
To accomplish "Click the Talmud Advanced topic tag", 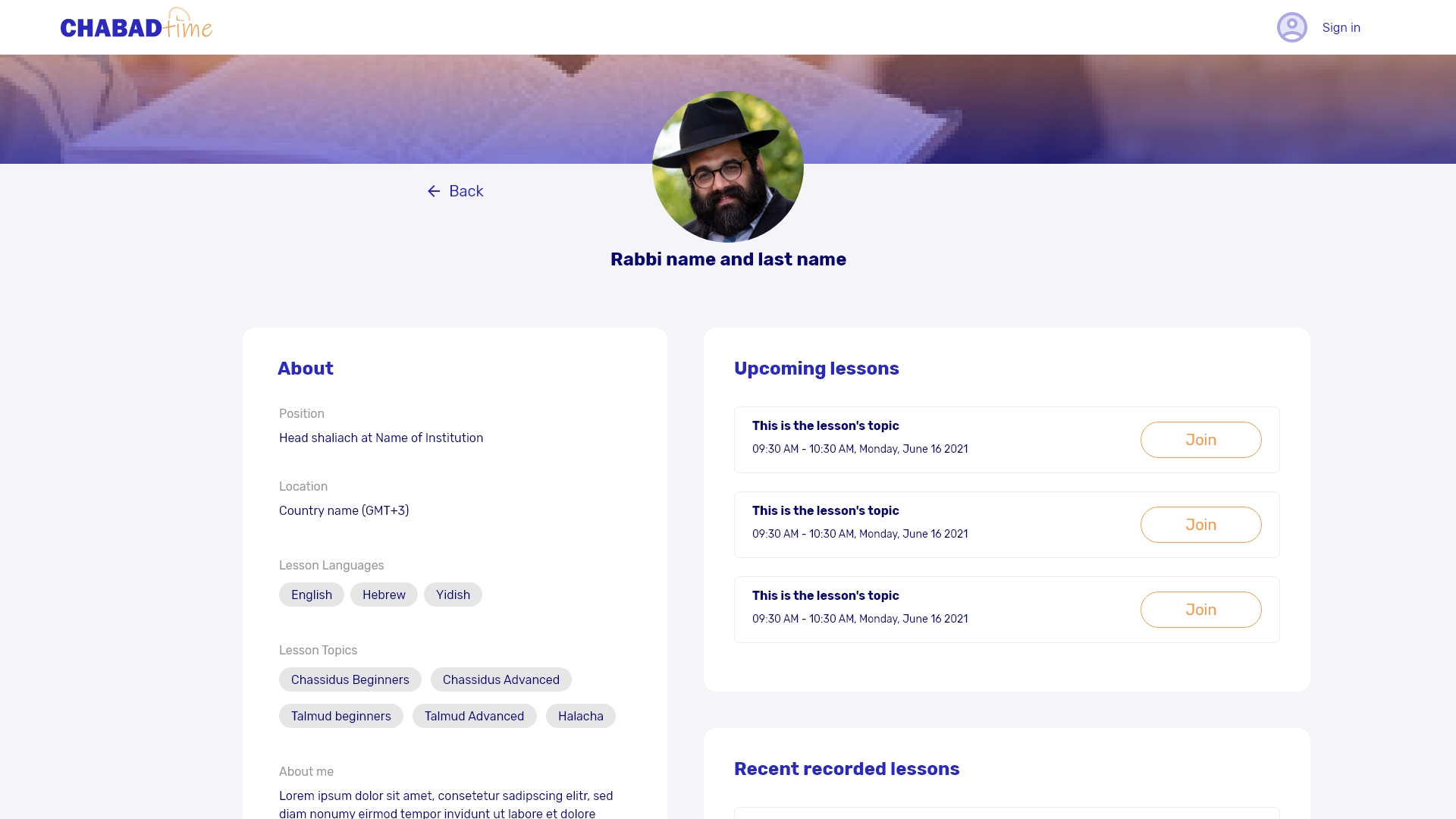I will click(475, 716).
